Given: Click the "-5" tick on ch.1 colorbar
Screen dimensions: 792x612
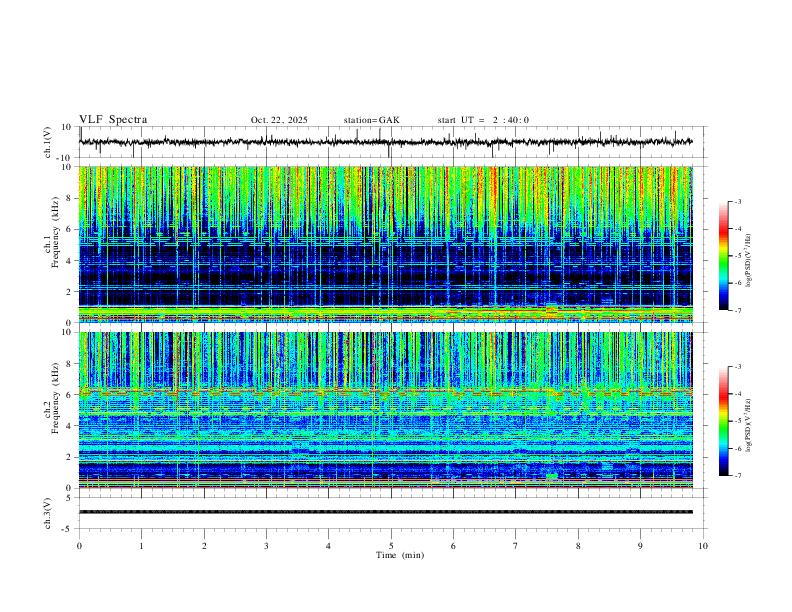Looking at the screenshot, I should coord(737,256).
